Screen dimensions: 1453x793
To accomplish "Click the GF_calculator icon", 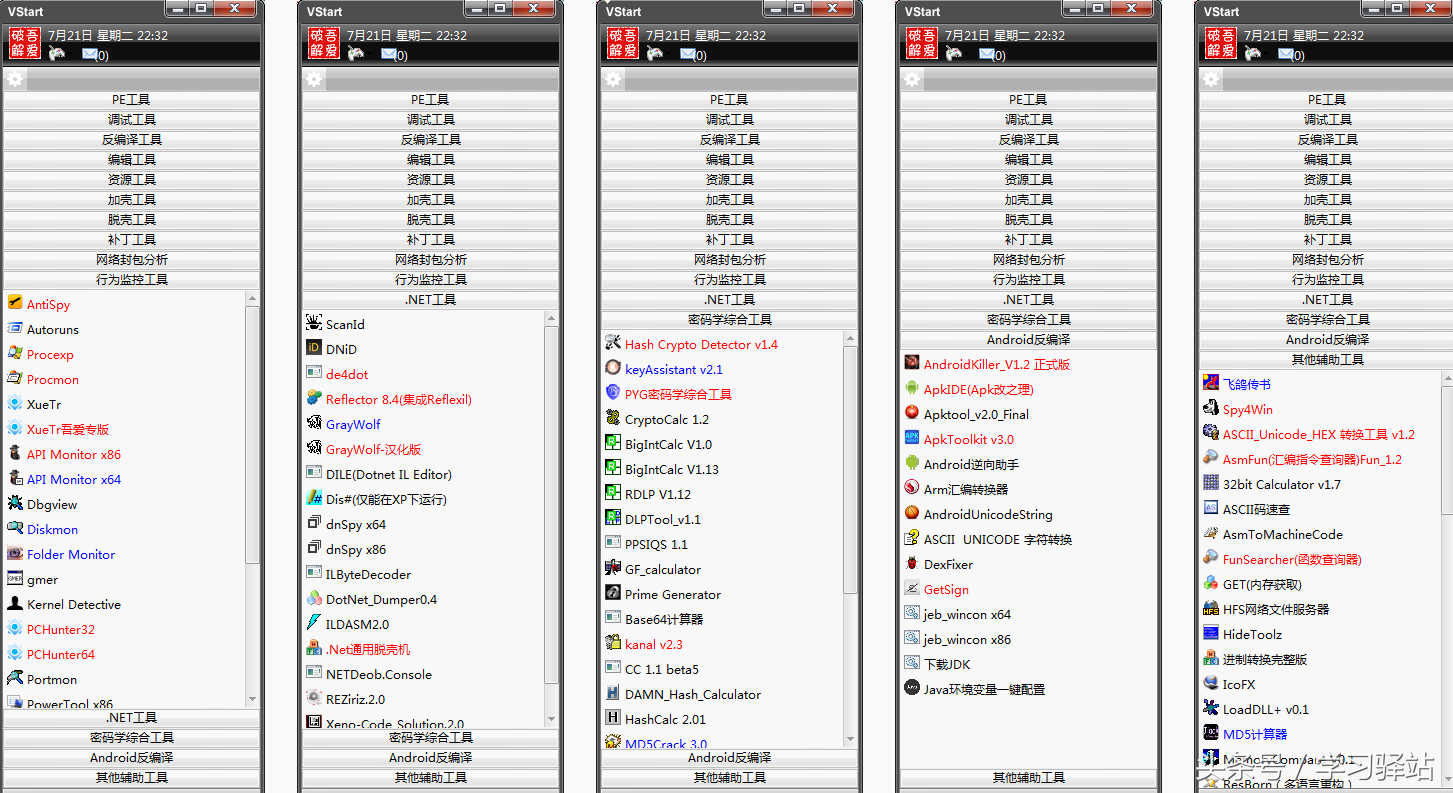I will click(613, 569).
